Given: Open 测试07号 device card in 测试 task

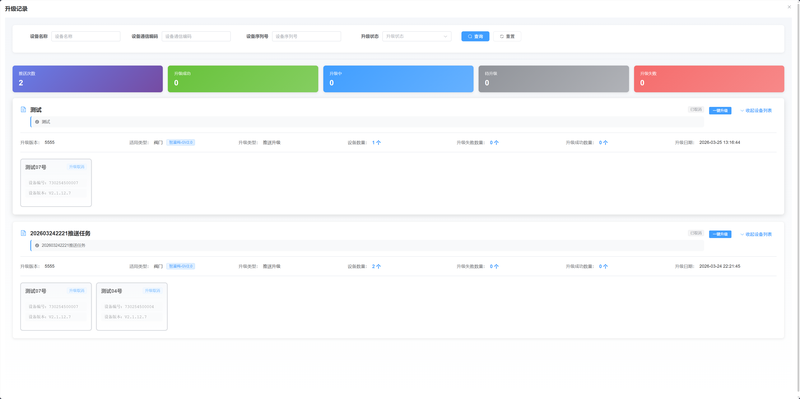Looking at the screenshot, I should click(56, 183).
